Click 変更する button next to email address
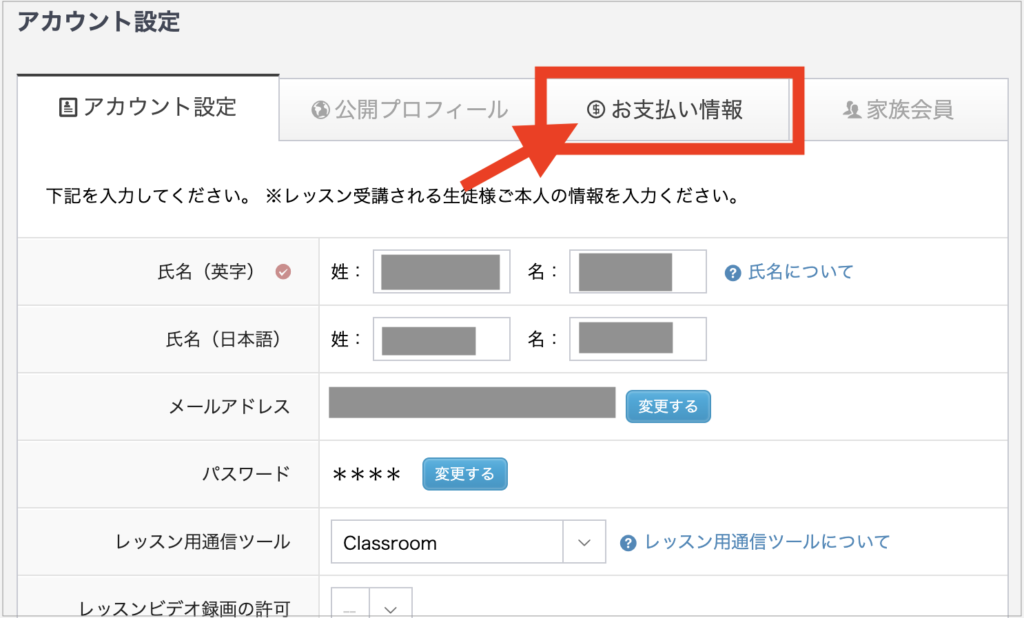 pyautogui.click(x=668, y=406)
